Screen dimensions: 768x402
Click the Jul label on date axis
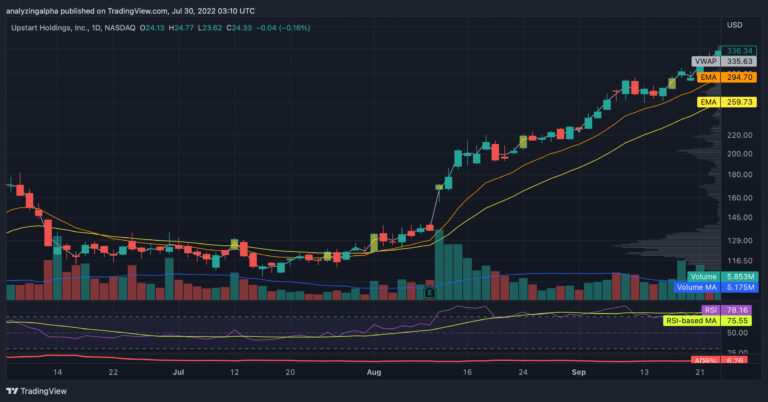(178, 371)
